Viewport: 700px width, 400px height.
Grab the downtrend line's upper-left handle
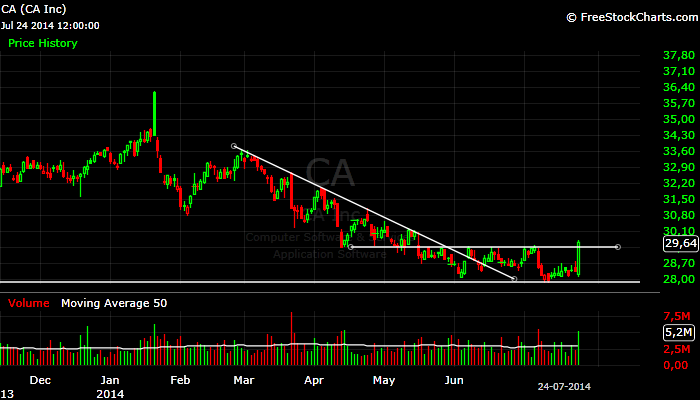pos(234,146)
